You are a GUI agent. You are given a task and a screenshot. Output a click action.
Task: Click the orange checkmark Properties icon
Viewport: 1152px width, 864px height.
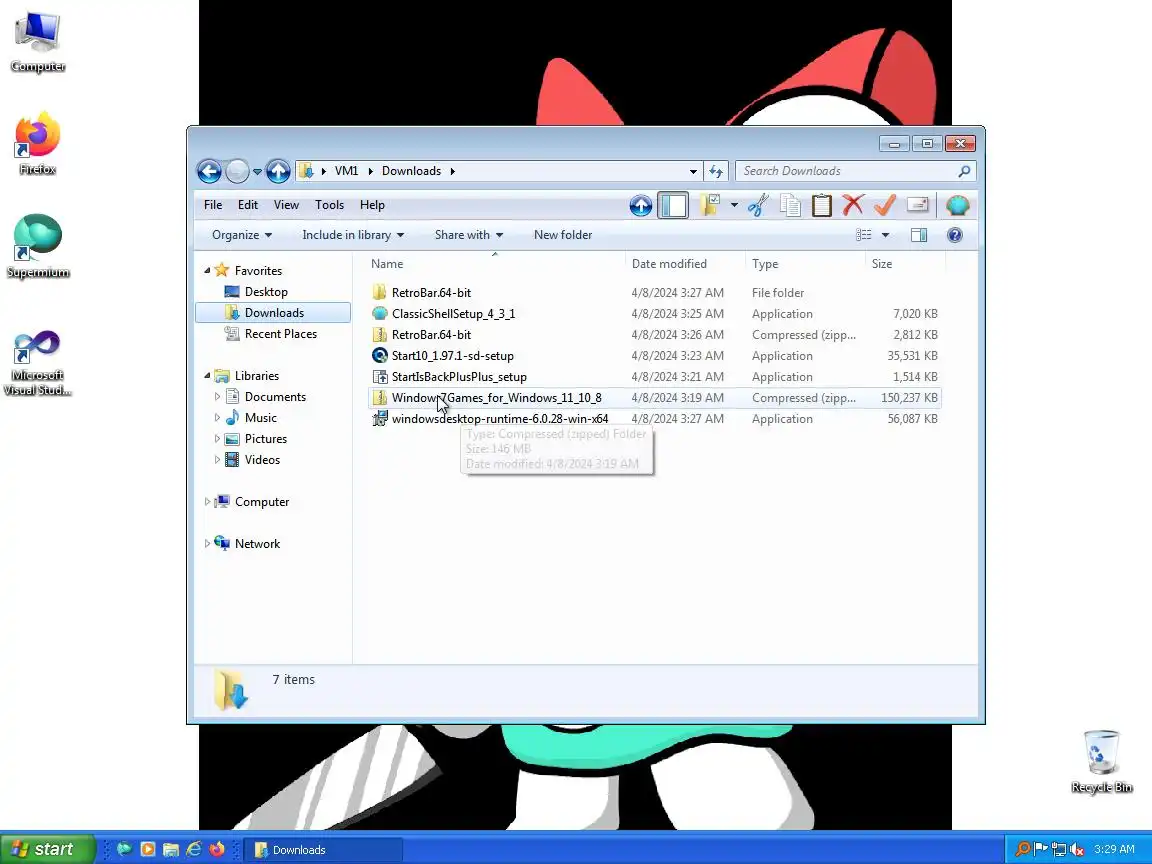pos(885,205)
